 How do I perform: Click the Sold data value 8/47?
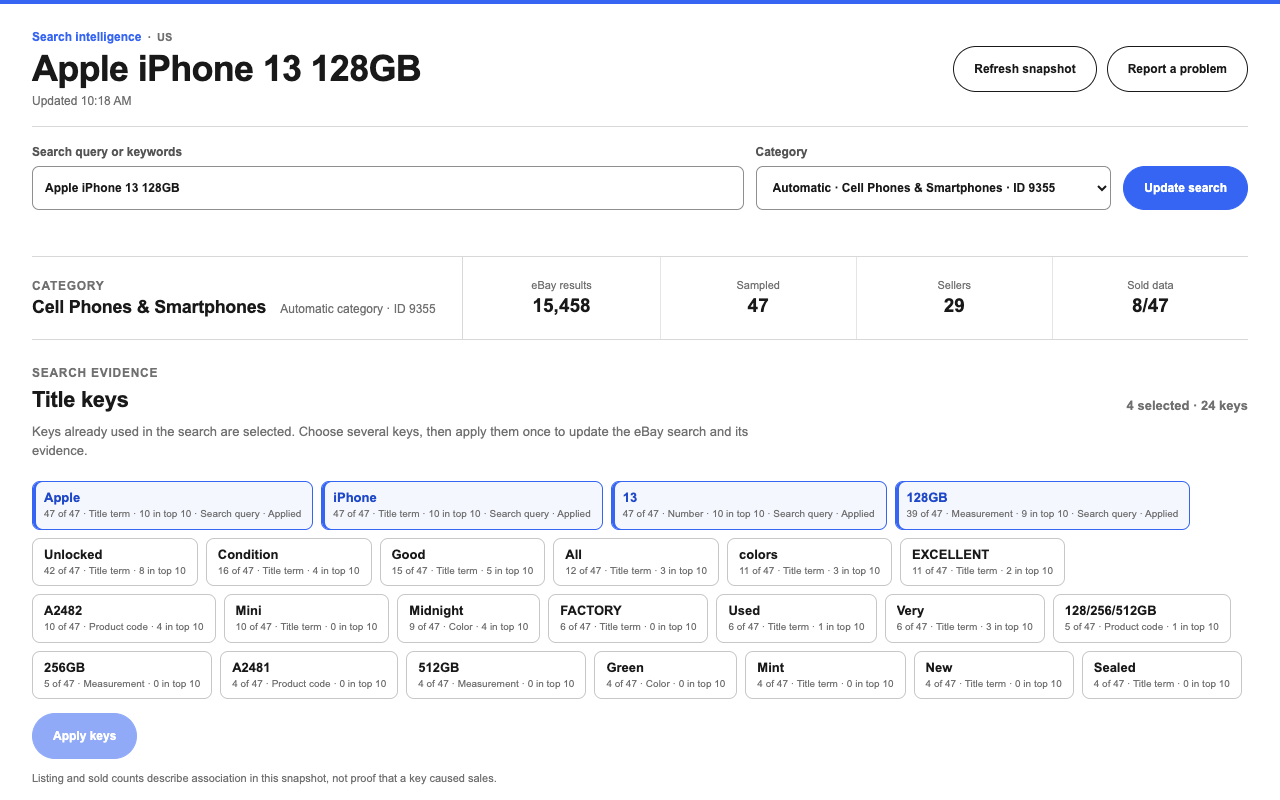(x=1150, y=306)
